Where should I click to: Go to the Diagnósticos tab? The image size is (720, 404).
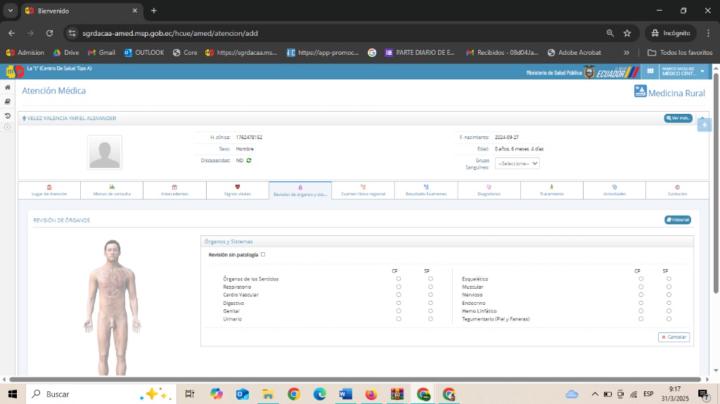(x=488, y=190)
